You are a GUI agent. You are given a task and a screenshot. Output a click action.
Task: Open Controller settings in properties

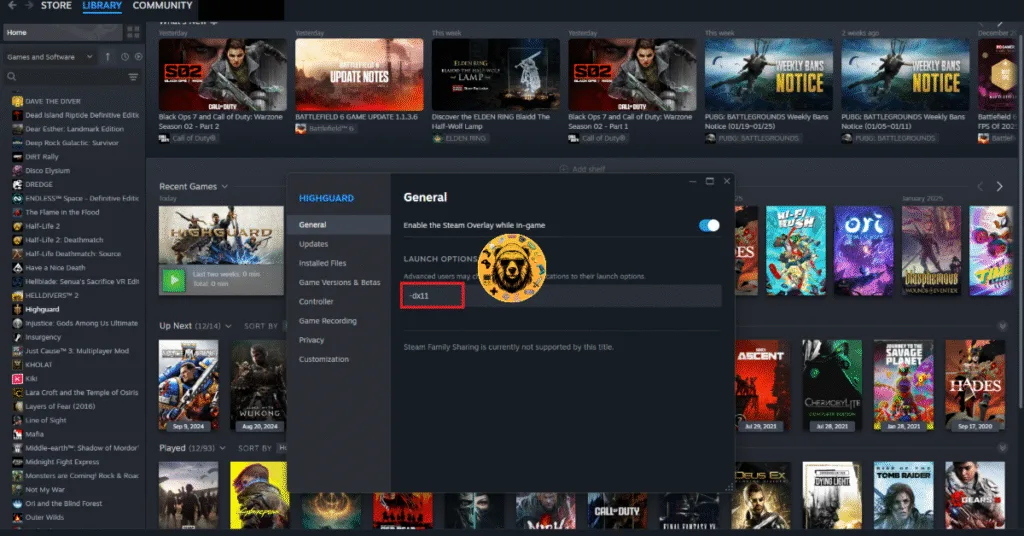click(x=339, y=302)
